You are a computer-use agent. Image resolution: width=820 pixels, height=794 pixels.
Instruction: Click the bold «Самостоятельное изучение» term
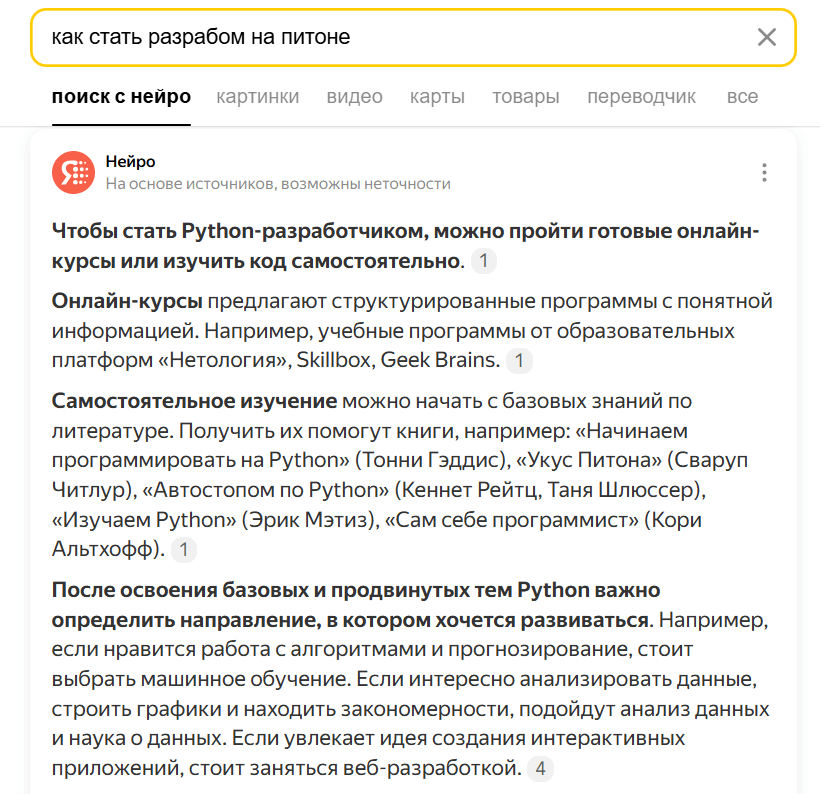[194, 401]
